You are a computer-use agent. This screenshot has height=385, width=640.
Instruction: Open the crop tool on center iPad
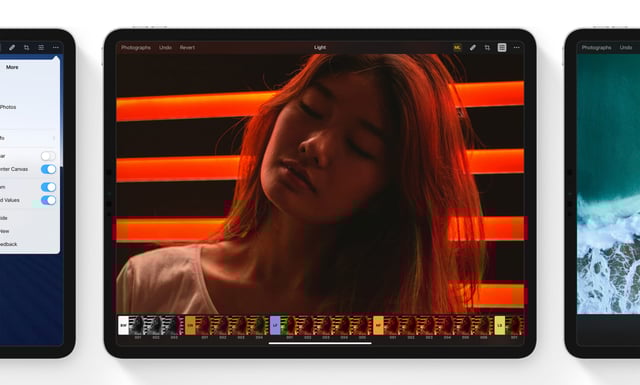pos(487,47)
